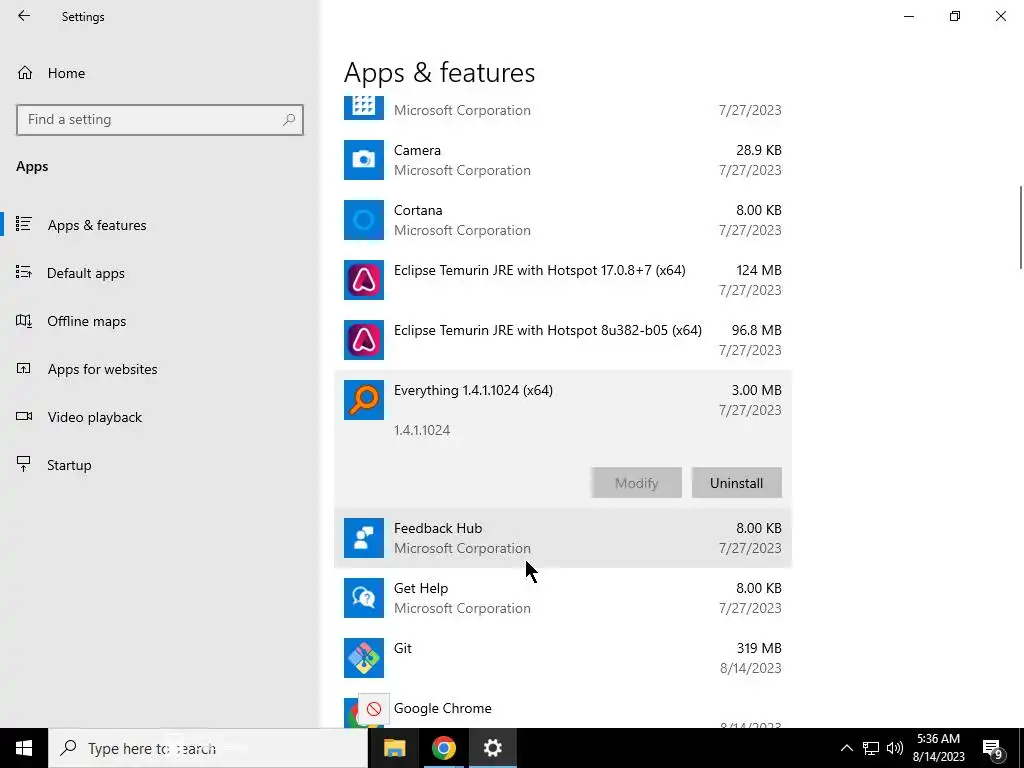Click the Video playback camera icon
1024x768 pixels.
(24, 416)
